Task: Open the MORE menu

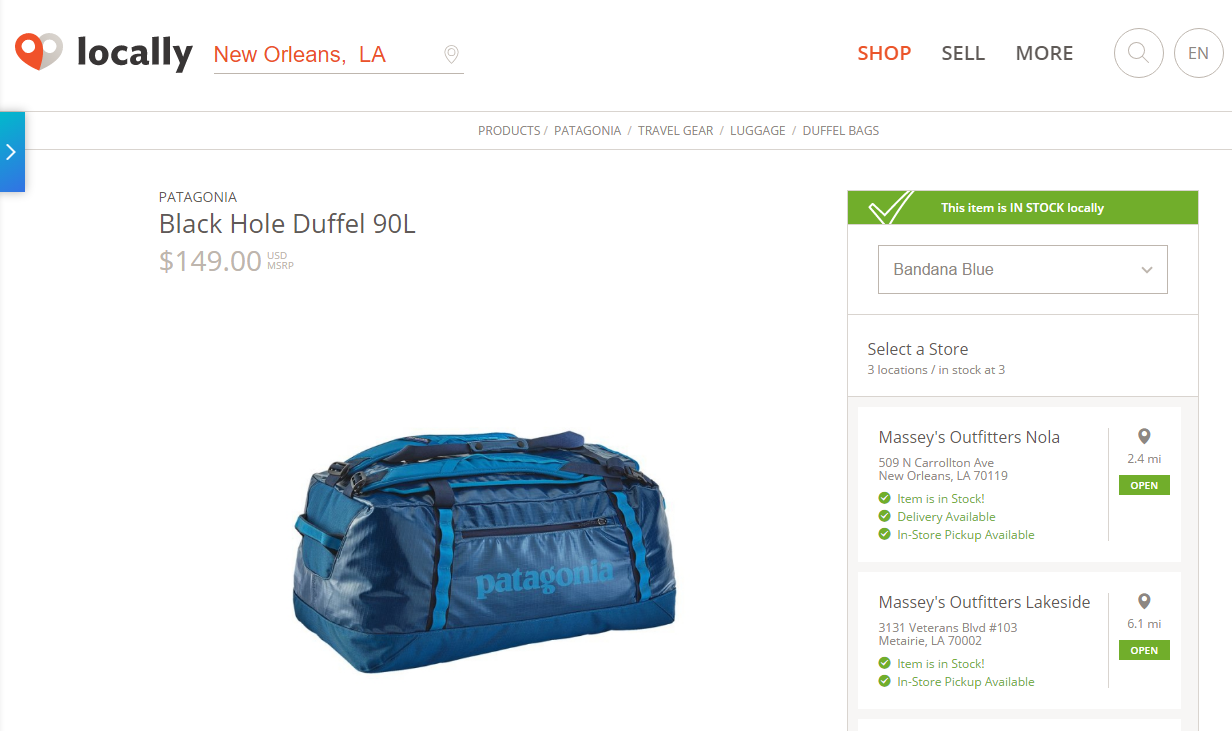Action: pyautogui.click(x=1044, y=53)
